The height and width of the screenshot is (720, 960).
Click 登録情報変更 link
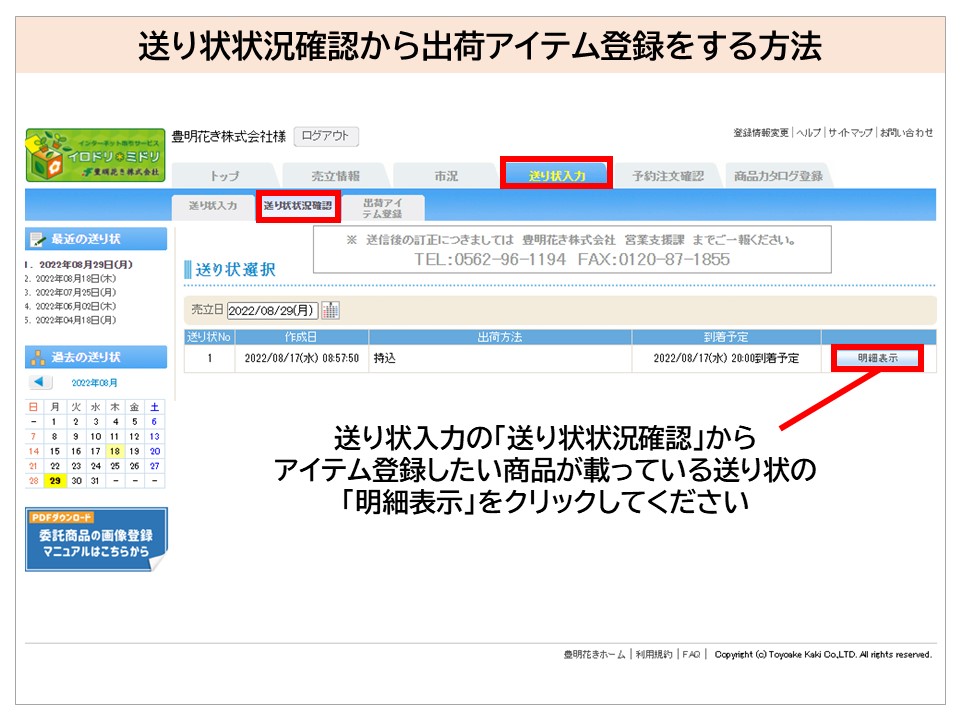pos(761,133)
